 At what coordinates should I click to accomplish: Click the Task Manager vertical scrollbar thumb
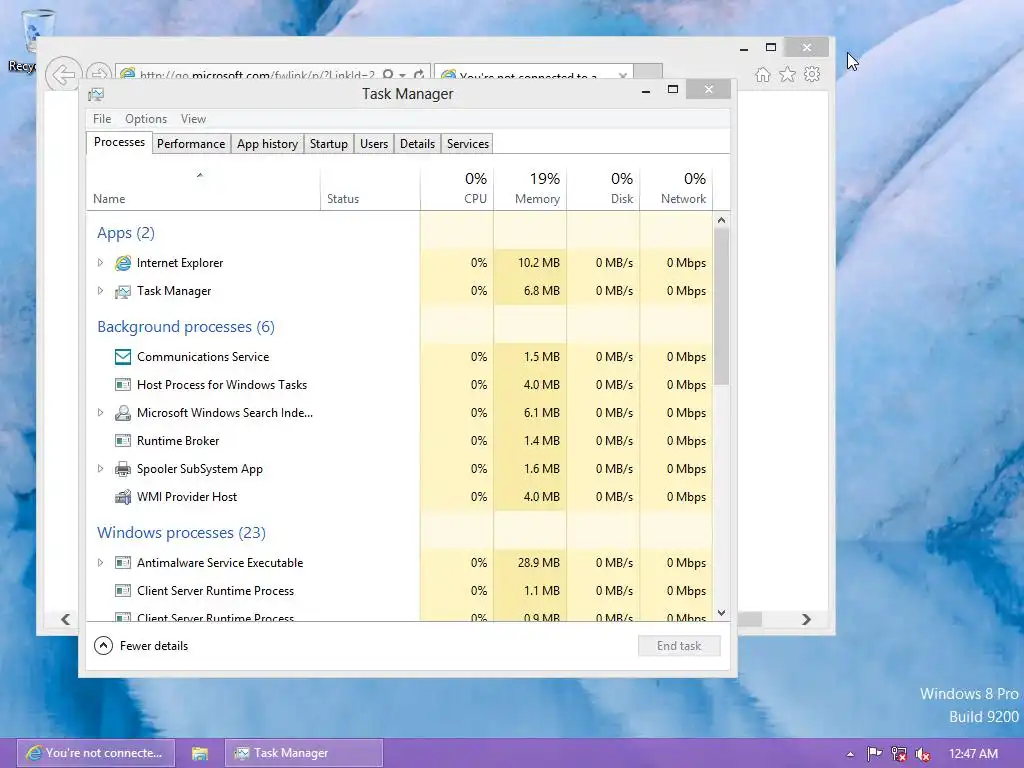721,307
